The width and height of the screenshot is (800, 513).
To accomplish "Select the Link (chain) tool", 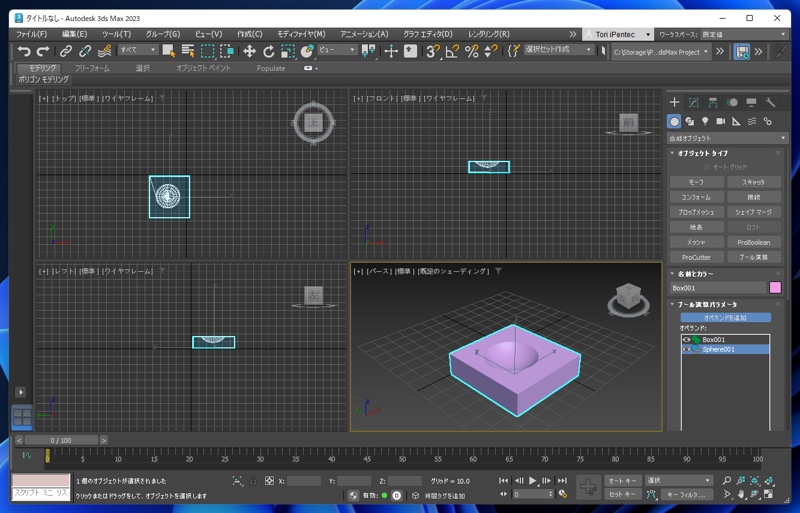I will (x=66, y=51).
